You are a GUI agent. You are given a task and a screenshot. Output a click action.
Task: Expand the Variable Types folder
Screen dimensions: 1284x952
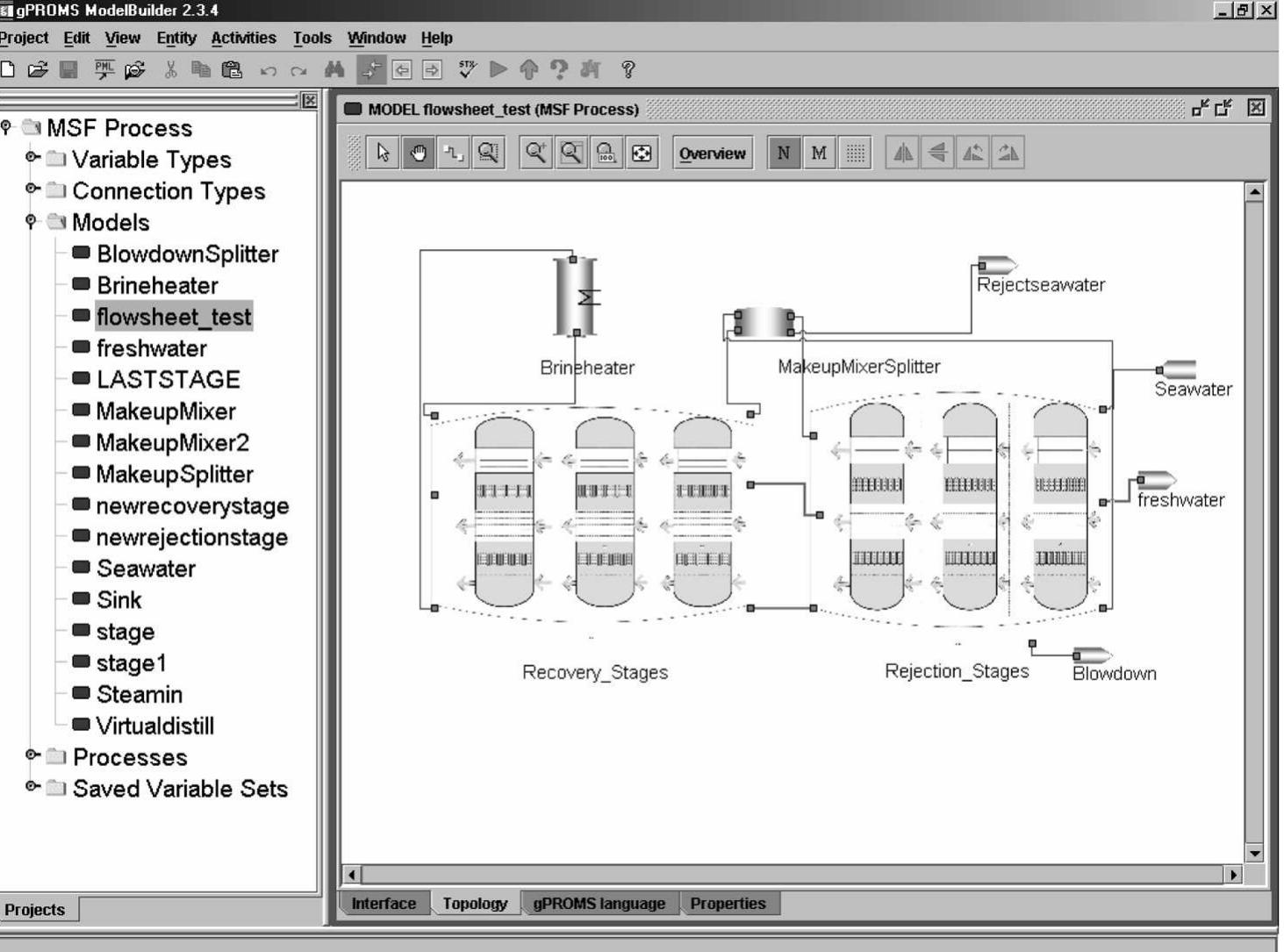point(32,157)
